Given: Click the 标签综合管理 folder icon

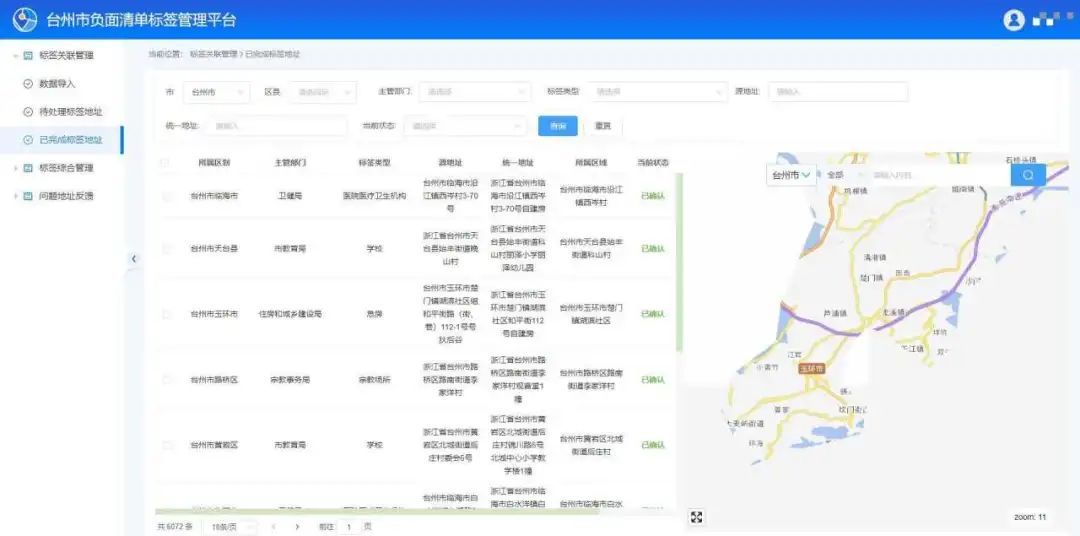Looking at the screenshot, I should point(28,168).
